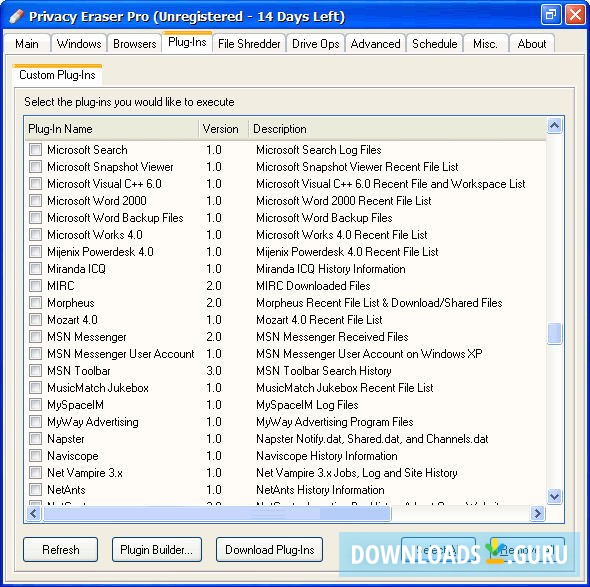Open the File Shredder tab
The image size is (590, 587).
pos(249,44)
